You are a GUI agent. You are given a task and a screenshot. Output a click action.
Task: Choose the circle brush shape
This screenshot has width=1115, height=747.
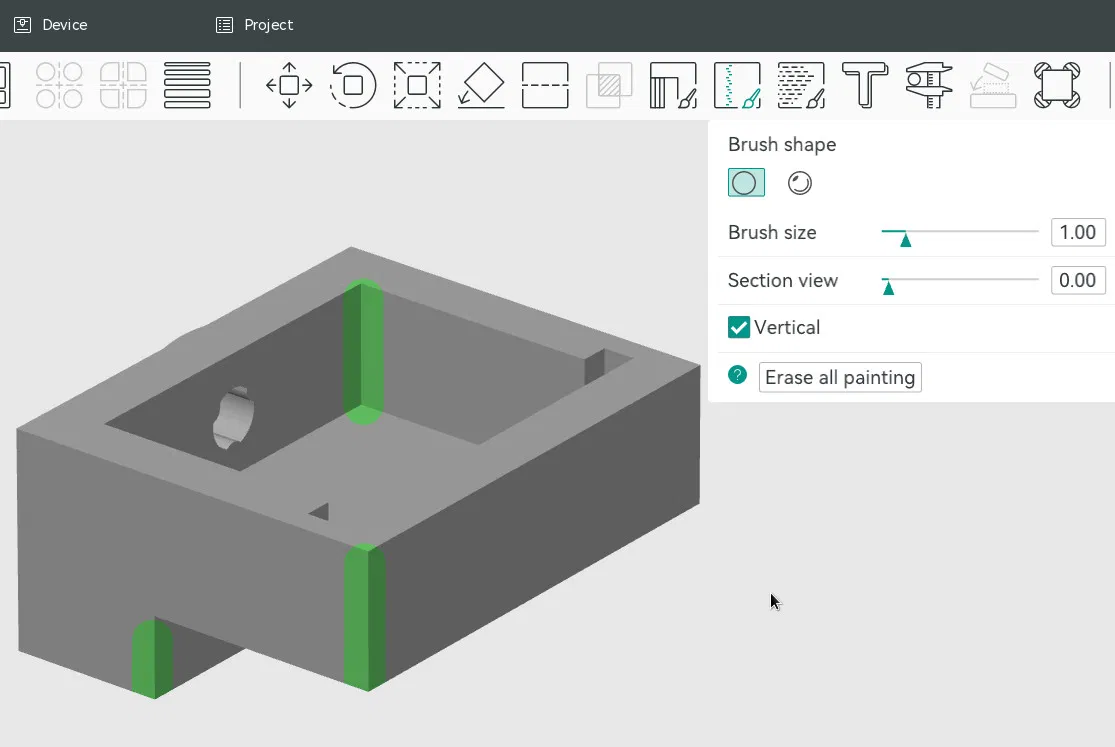pyautogui.click(x=746, y=183)
